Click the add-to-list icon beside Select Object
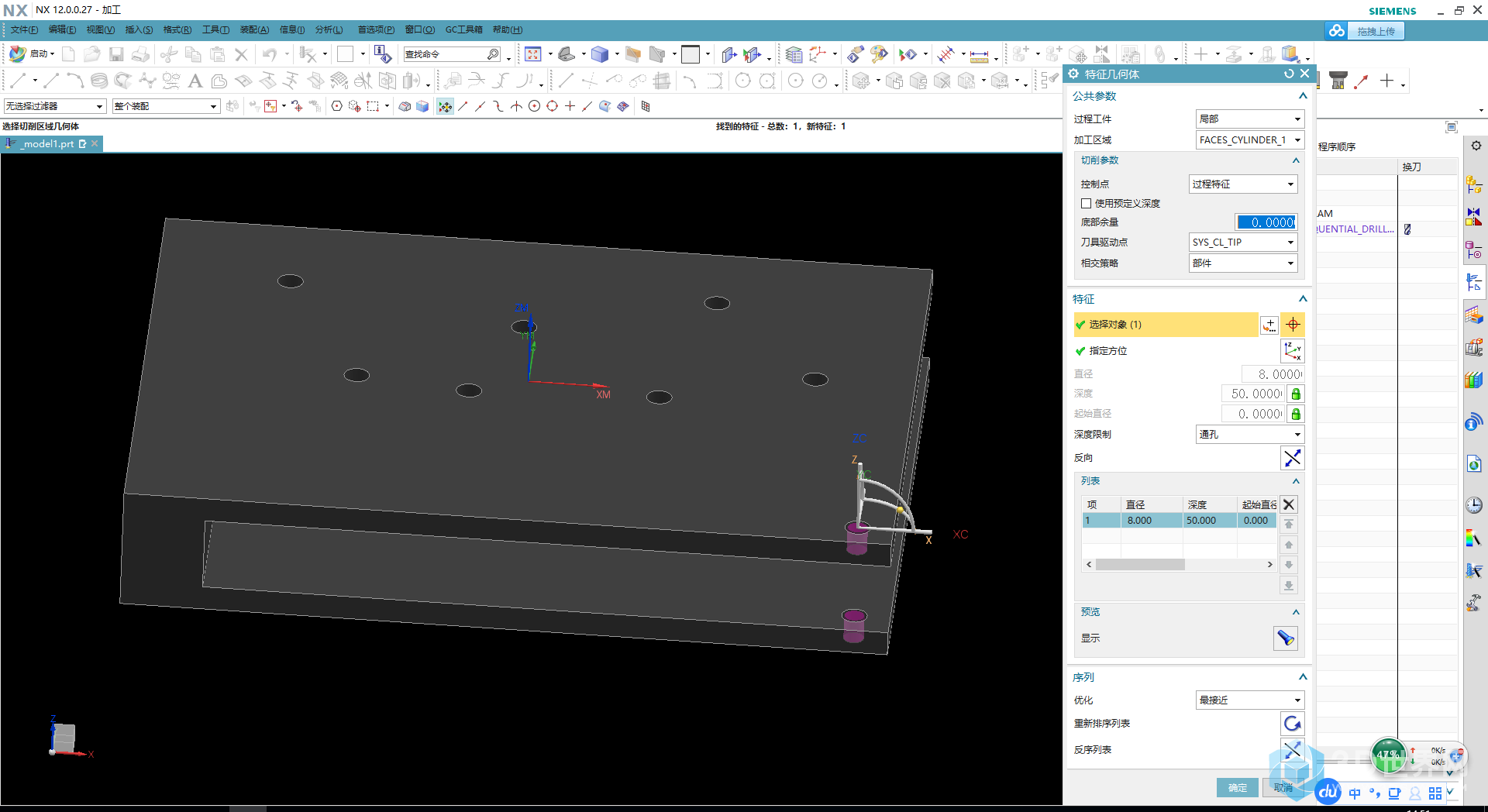Image resolution: width=1488 pixels, height=812 pixels. (x=1269, y=325)
